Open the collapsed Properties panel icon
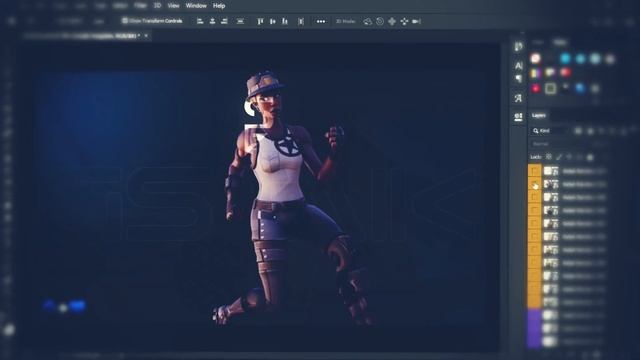 point(518,118)
